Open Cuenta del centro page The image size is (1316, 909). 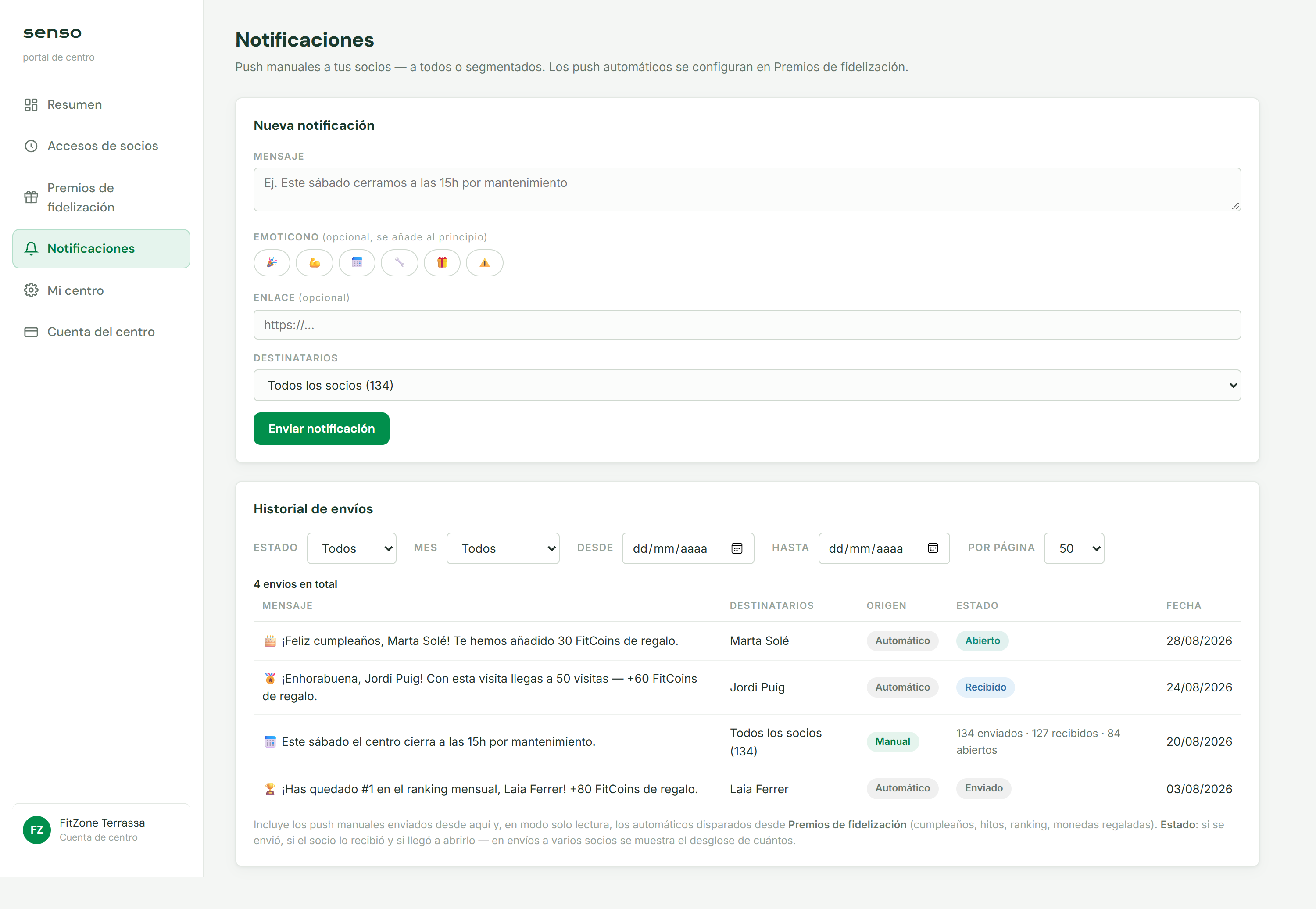tap(101, 332)
